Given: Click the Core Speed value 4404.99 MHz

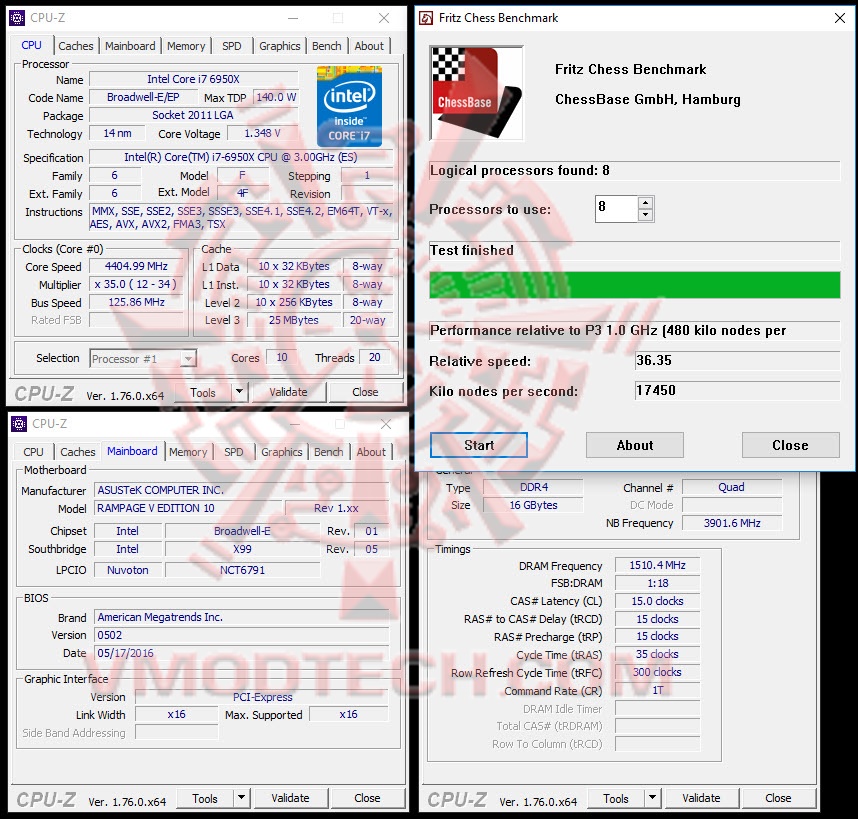Looking at the screenshot, I should 136,266.
